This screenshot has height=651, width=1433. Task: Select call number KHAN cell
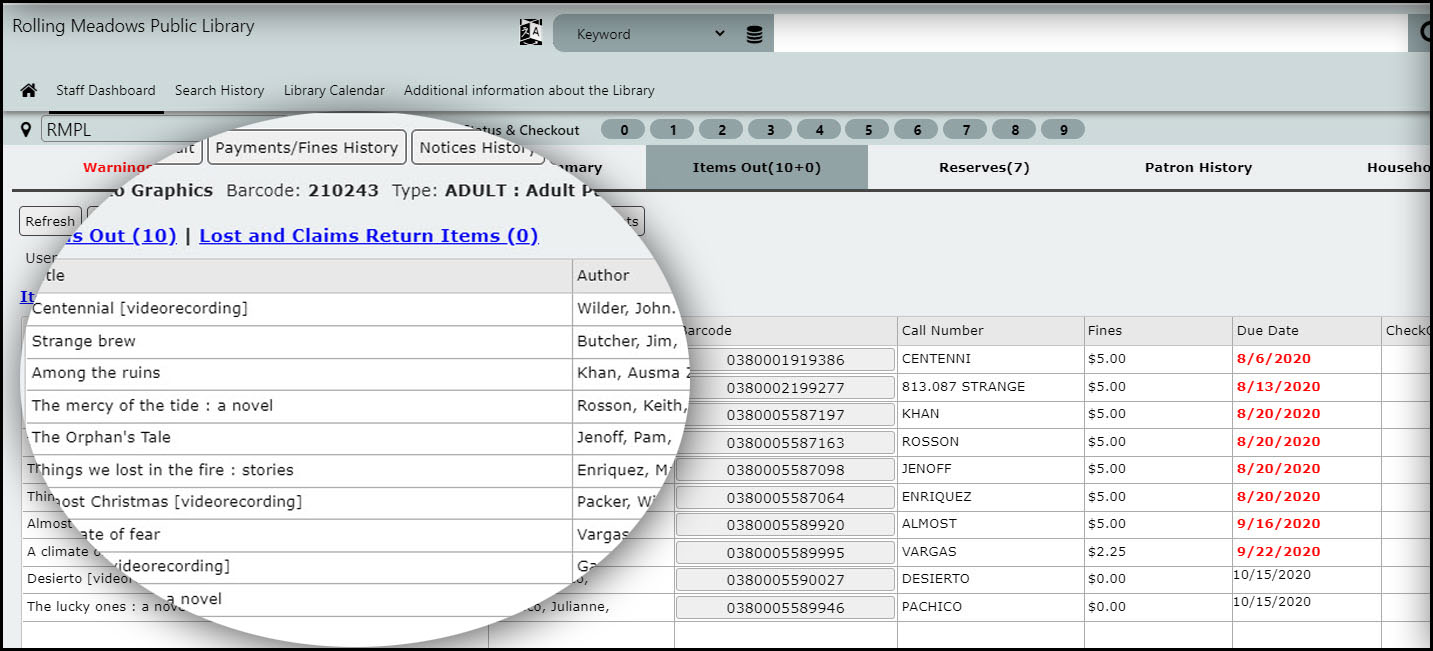coord(990,414)
